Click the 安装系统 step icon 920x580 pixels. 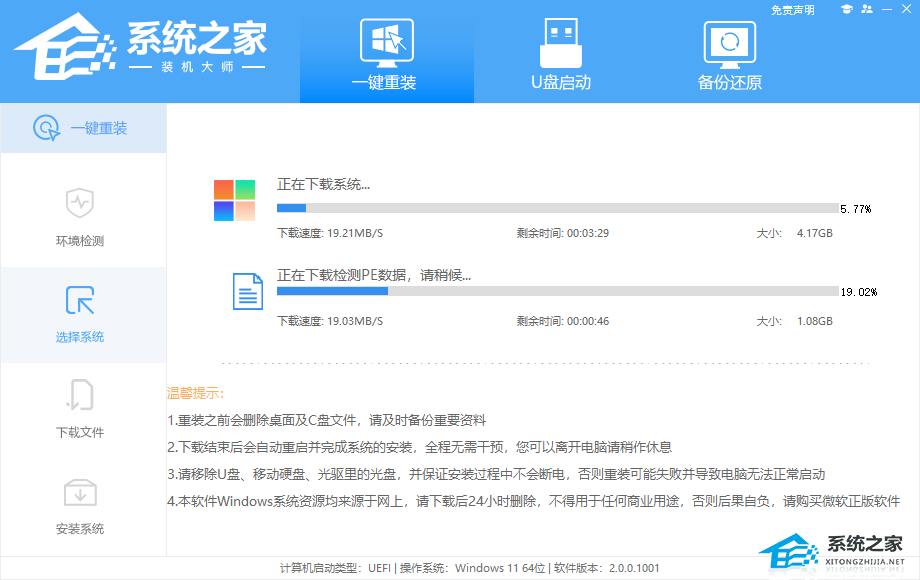[80, 492]
